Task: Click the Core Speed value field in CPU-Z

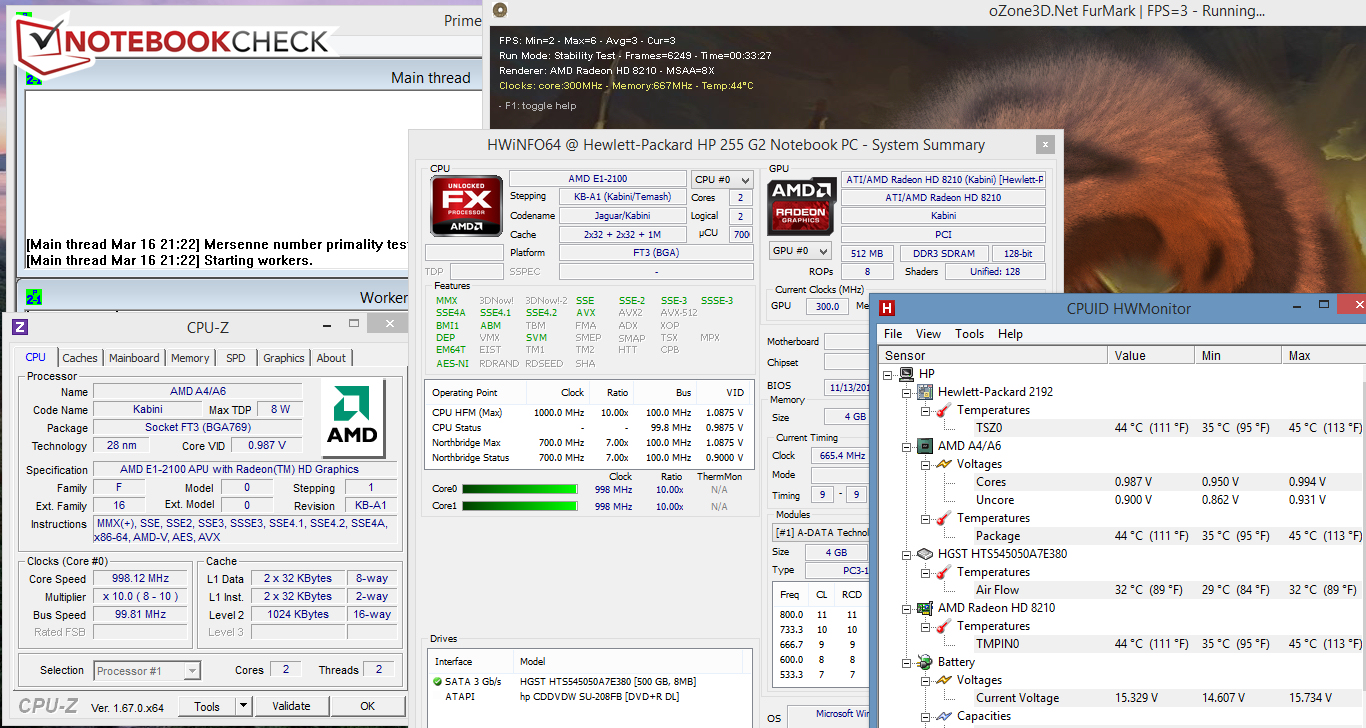Action: tap(140, 579)
